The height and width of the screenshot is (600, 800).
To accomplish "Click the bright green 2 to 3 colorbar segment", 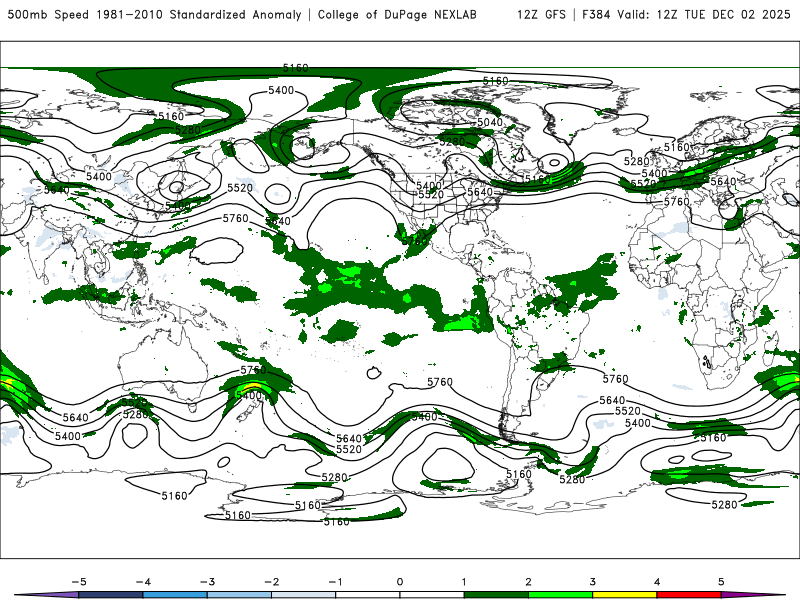I will tap(560, 595).
